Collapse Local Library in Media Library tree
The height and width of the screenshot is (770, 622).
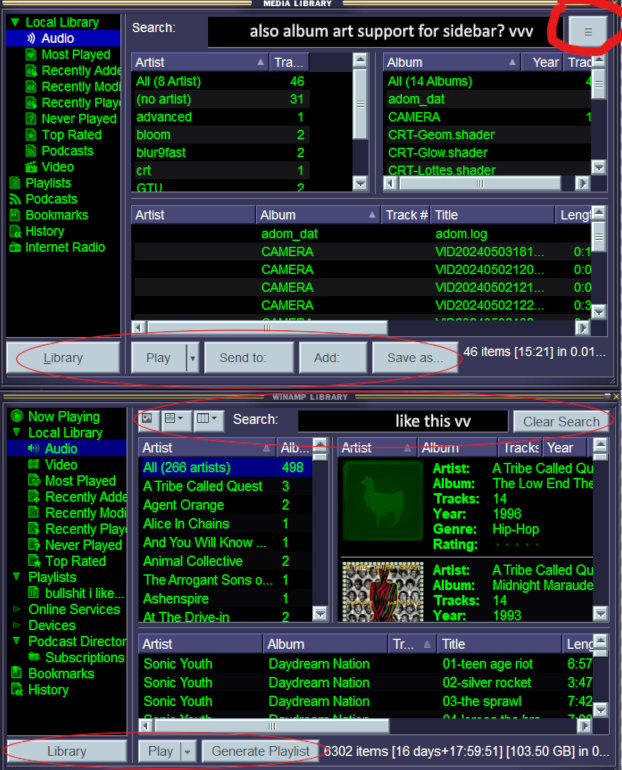(15, 22)
